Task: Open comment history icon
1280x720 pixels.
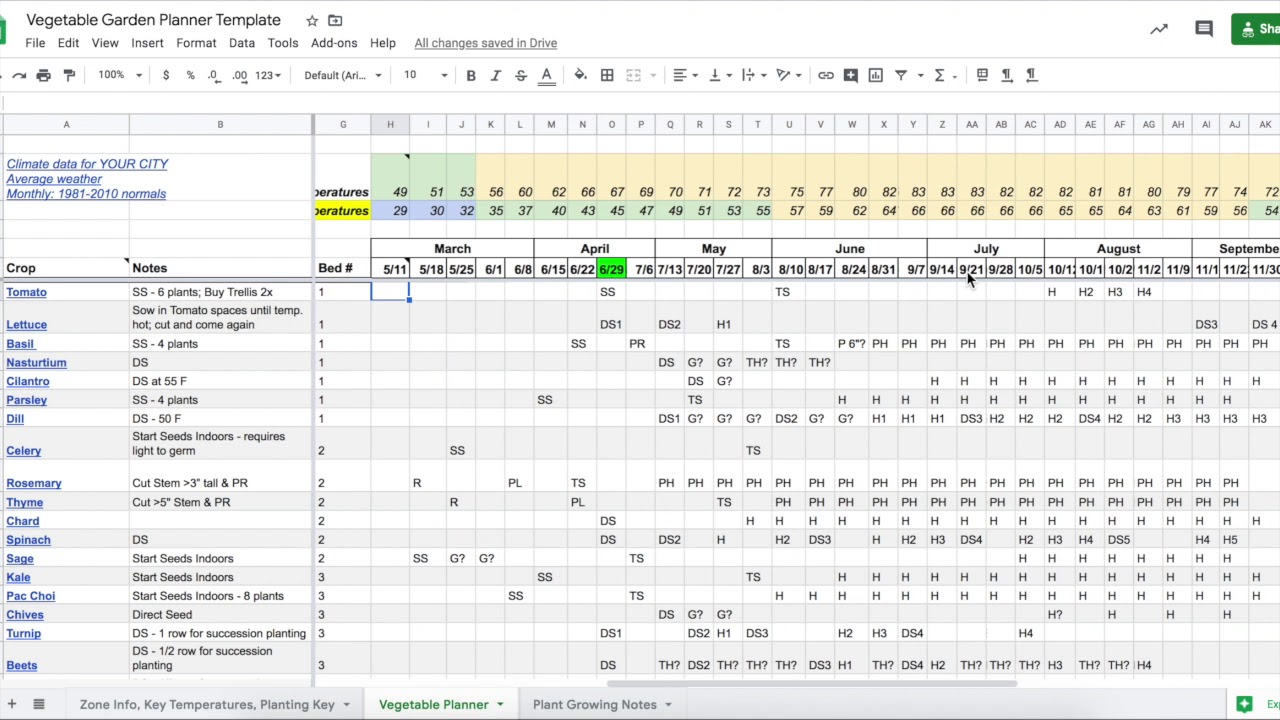Action: pyautogui.click(x=1204, y=29)
